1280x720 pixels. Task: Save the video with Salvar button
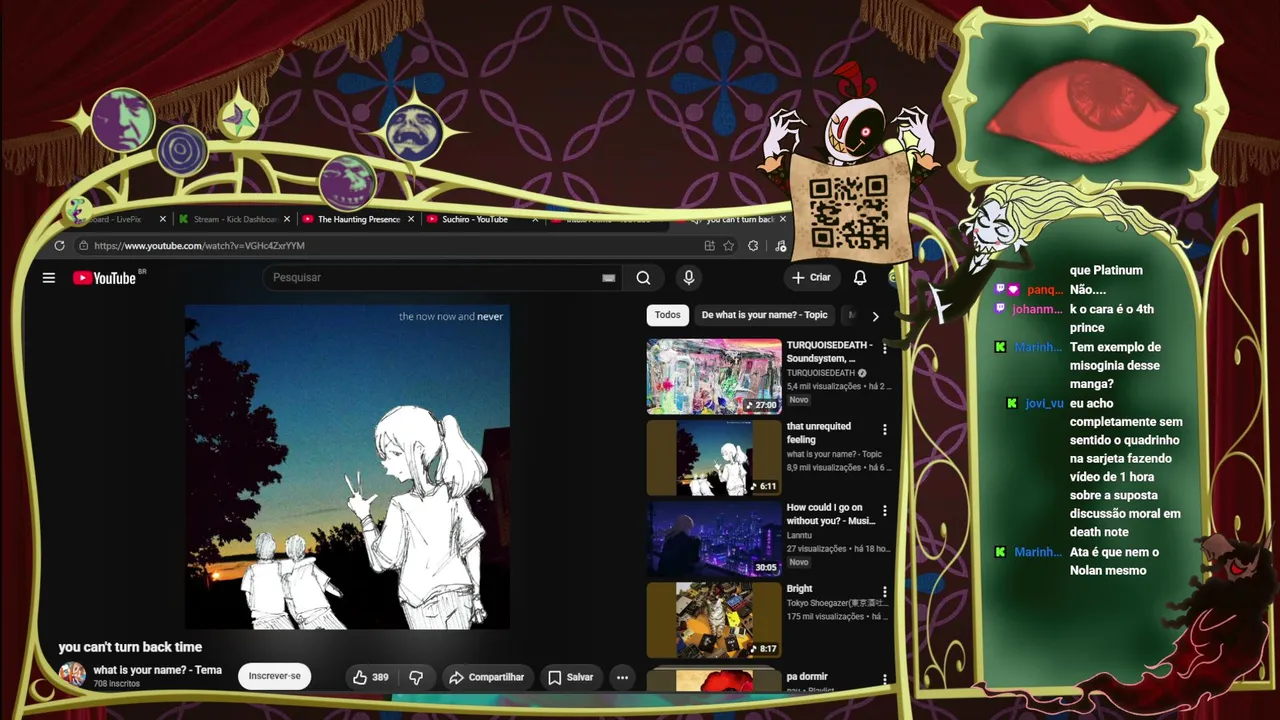tap(570, 677)
